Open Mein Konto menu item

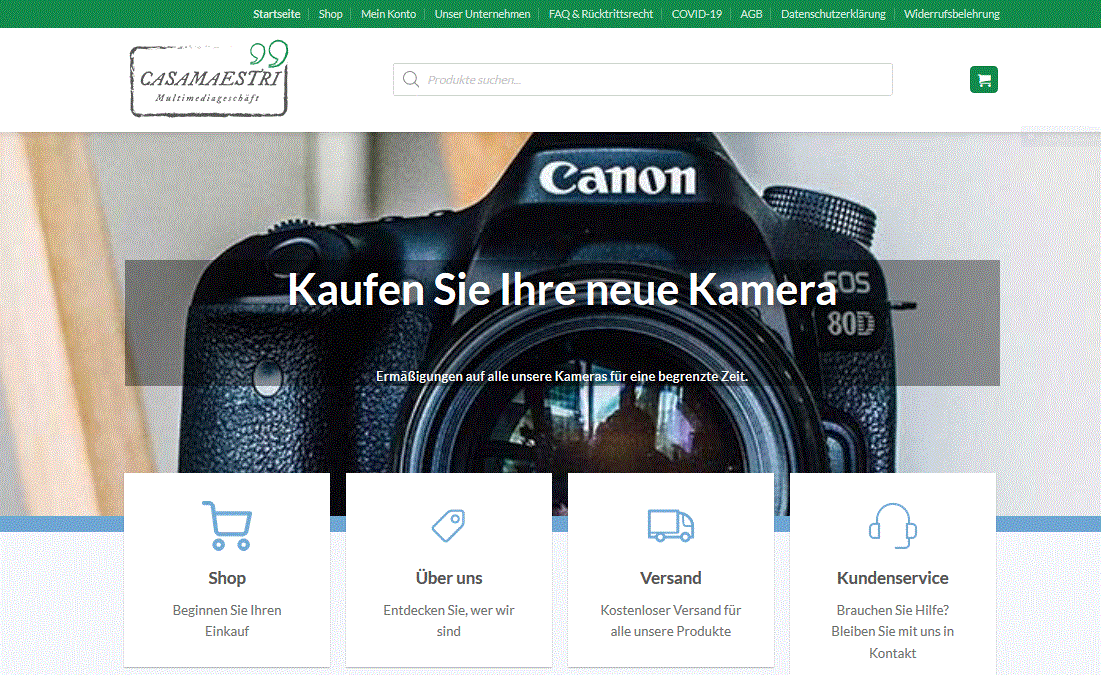click(388, 14)
